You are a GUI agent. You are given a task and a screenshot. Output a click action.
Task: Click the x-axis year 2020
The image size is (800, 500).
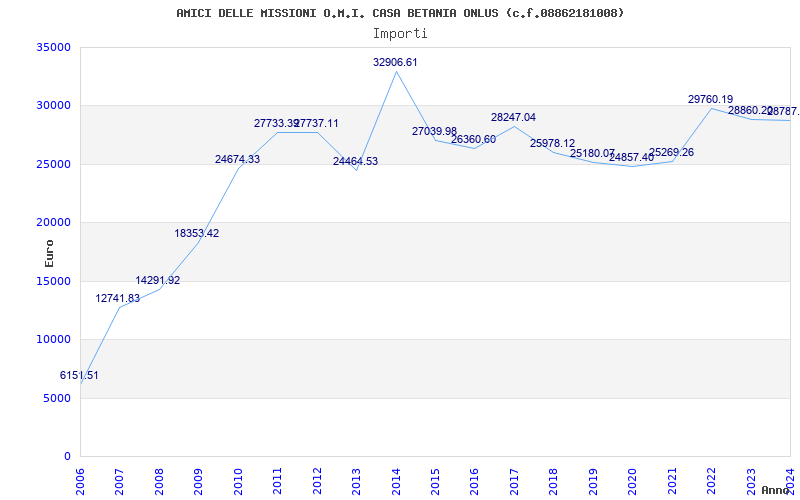633,481
